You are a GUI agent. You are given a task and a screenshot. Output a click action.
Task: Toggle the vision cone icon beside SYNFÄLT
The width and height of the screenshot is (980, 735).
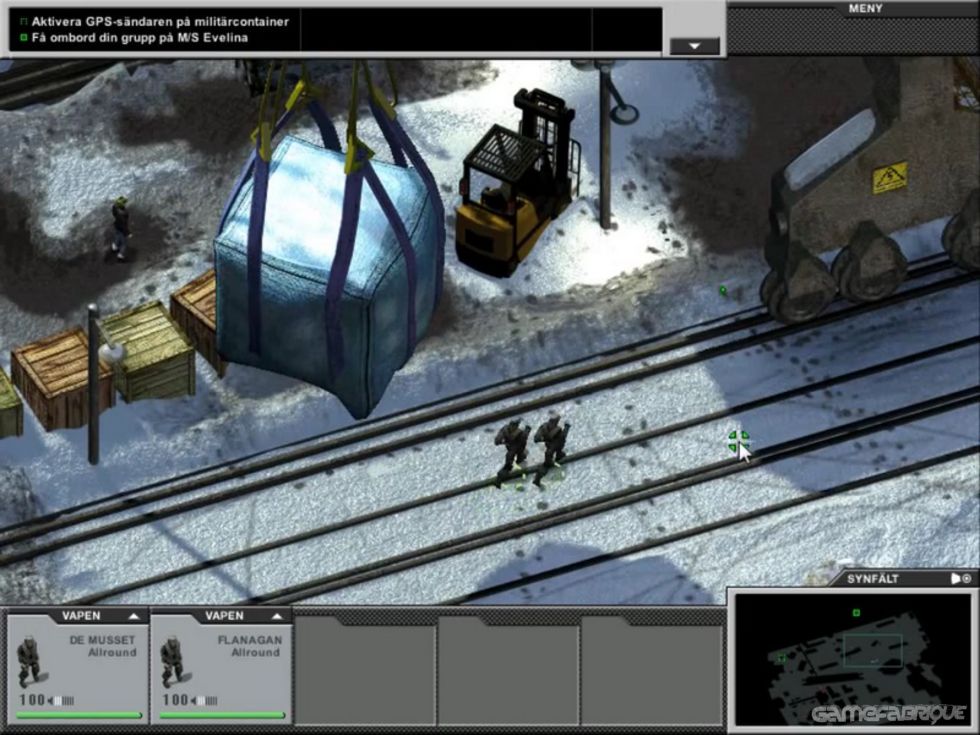click(956, 579)
